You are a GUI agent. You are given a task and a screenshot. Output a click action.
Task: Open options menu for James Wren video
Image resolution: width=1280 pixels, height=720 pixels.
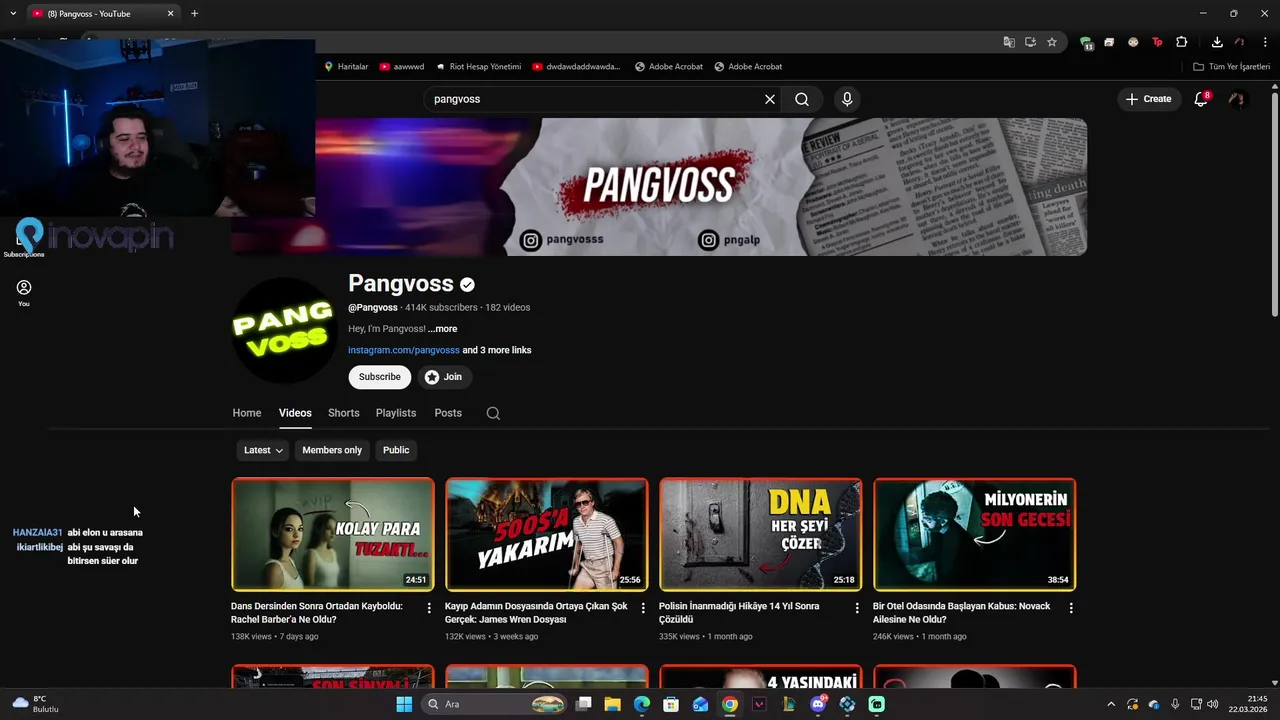(643, 608)
